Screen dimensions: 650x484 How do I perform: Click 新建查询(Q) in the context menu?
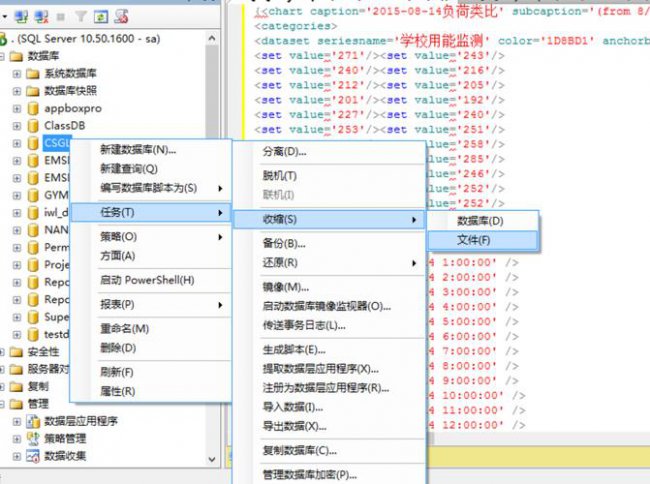[x=129, y=169]
